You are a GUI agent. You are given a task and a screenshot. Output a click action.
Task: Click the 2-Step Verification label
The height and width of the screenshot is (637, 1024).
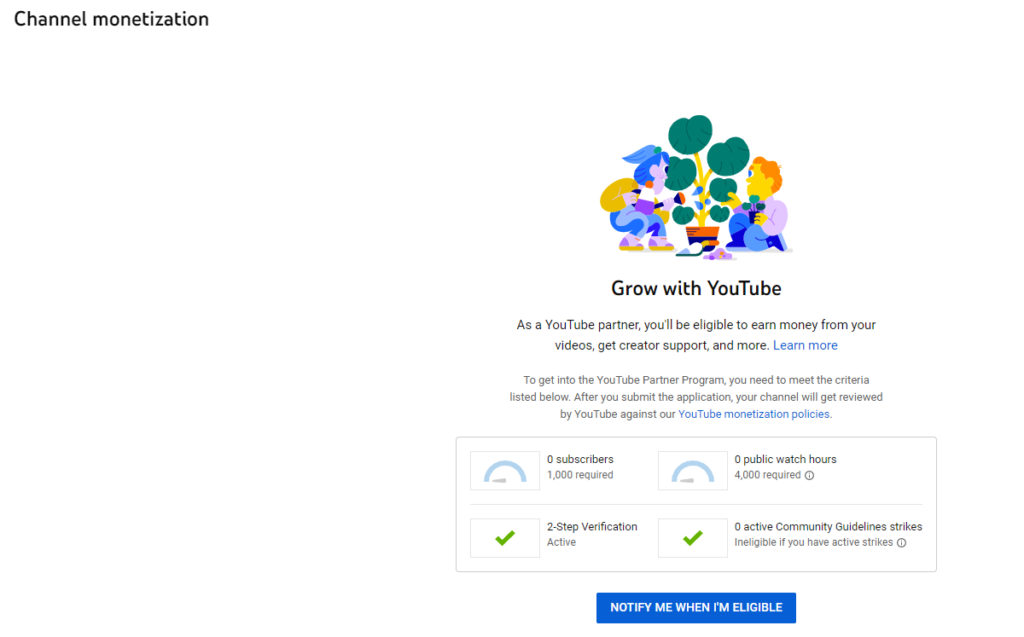592,526
